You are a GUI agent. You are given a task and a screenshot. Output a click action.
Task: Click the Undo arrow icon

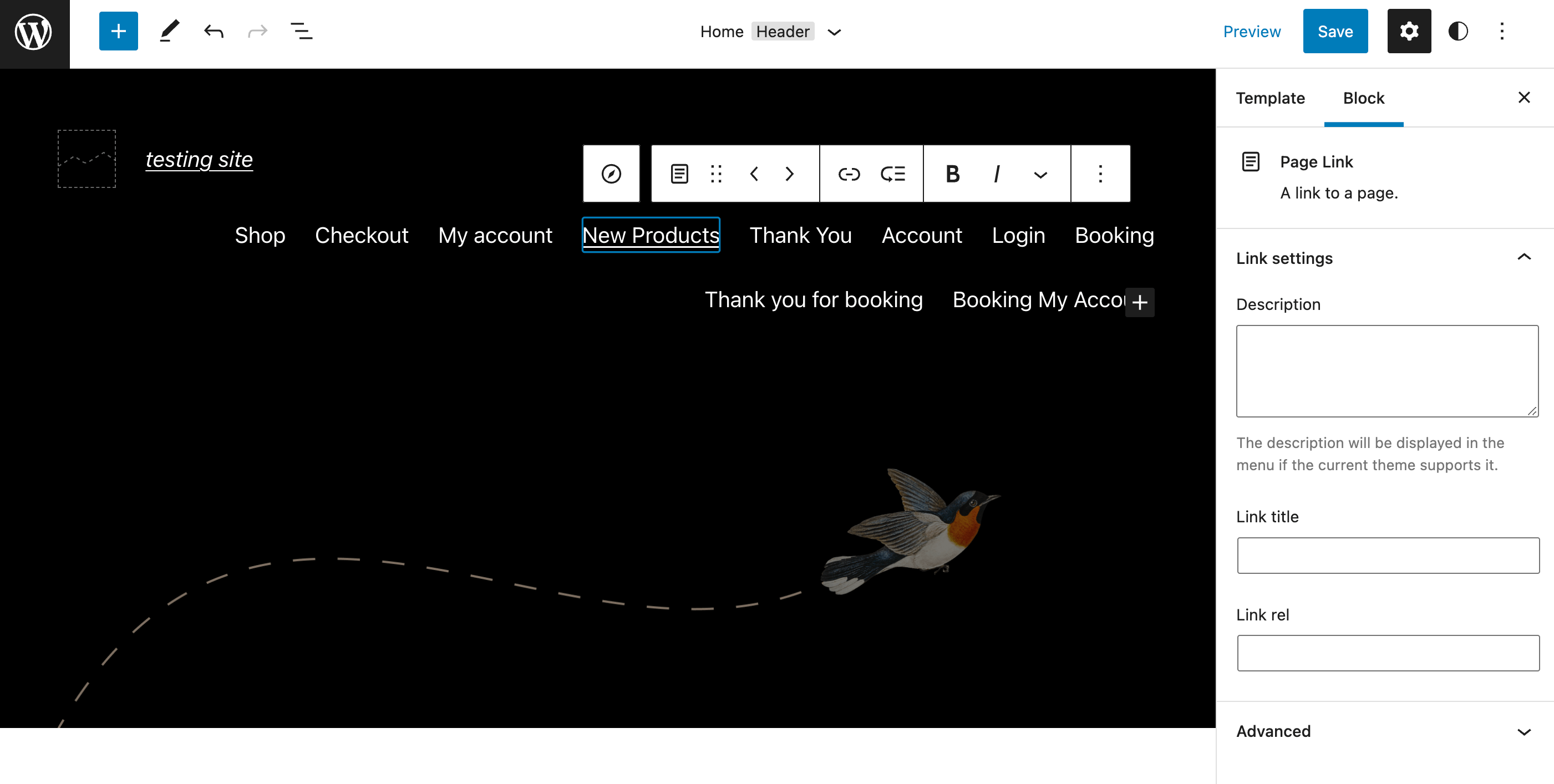(x=214, y=32)
